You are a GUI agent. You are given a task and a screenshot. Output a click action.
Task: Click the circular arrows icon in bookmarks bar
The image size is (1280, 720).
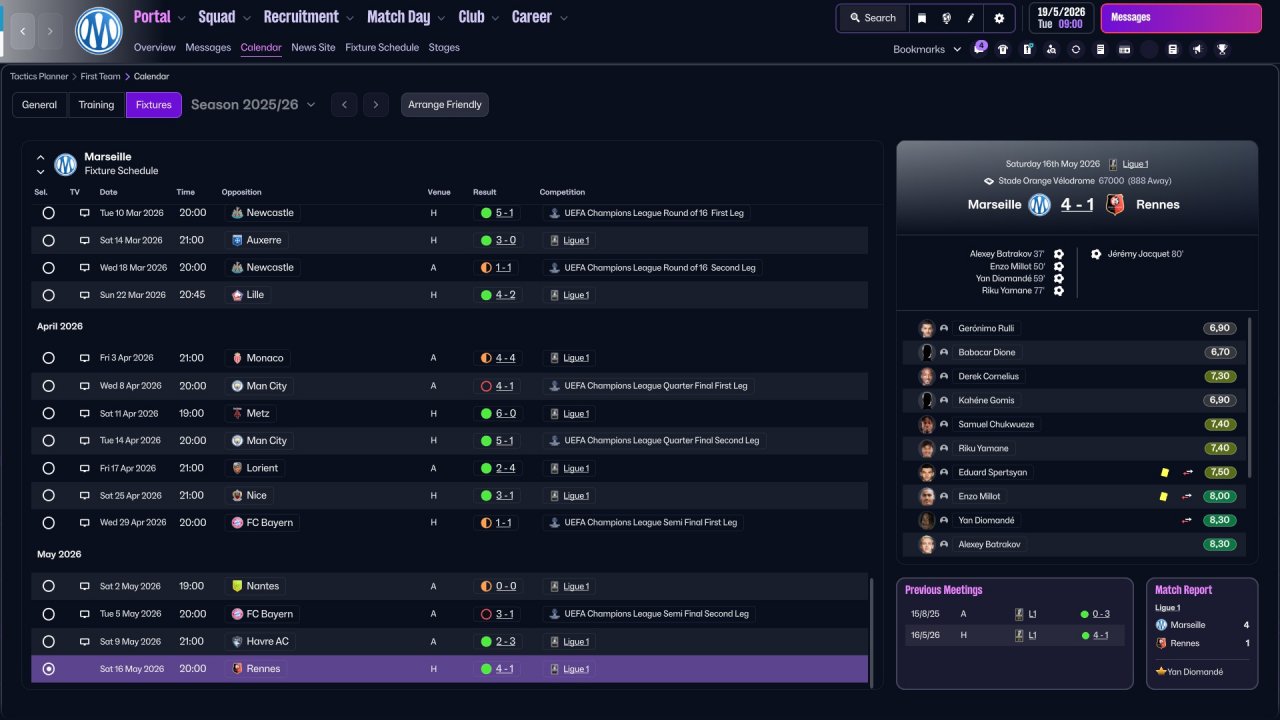[x=1076, y=49]
